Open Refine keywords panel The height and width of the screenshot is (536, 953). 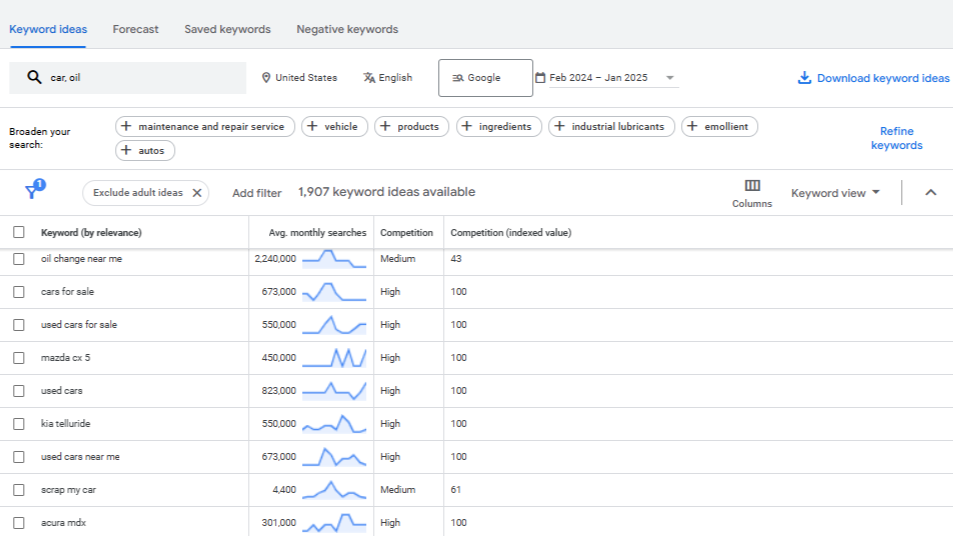[896, 138]
